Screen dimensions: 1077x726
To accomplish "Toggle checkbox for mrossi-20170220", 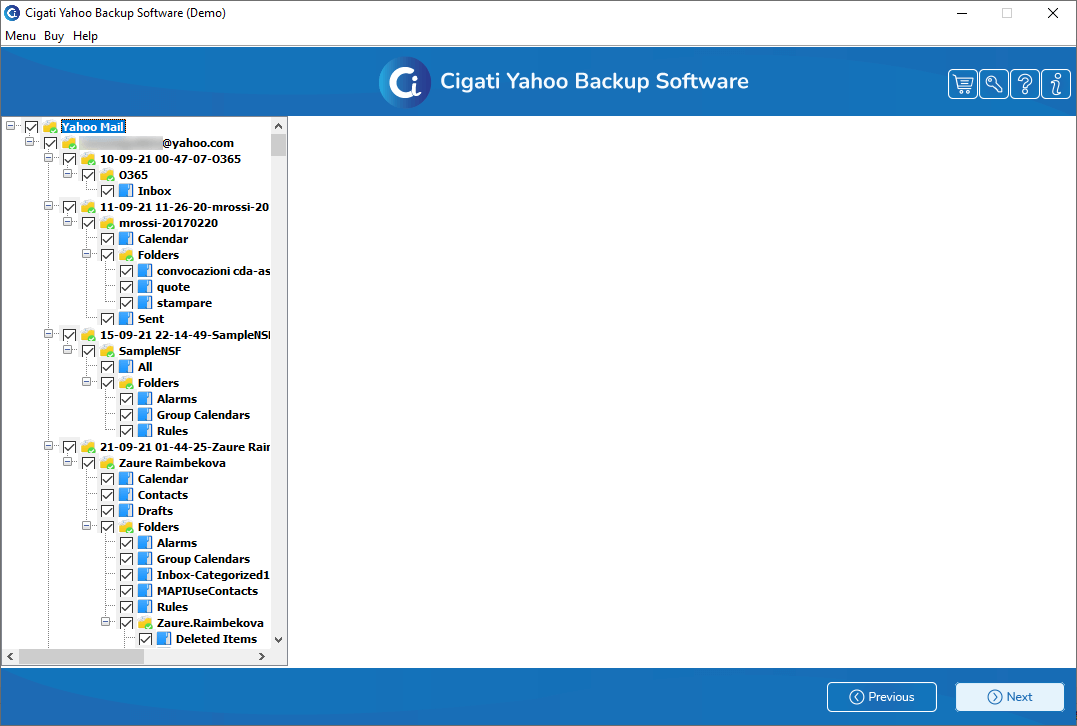I will click(x=88, y=223).
